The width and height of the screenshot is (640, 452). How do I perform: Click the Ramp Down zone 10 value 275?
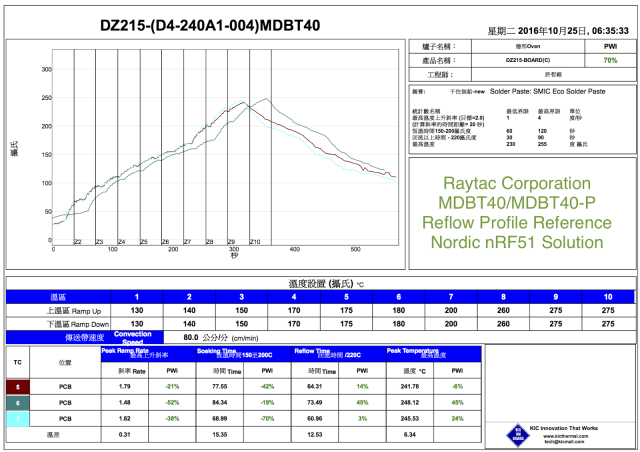(x=606, y=323)
